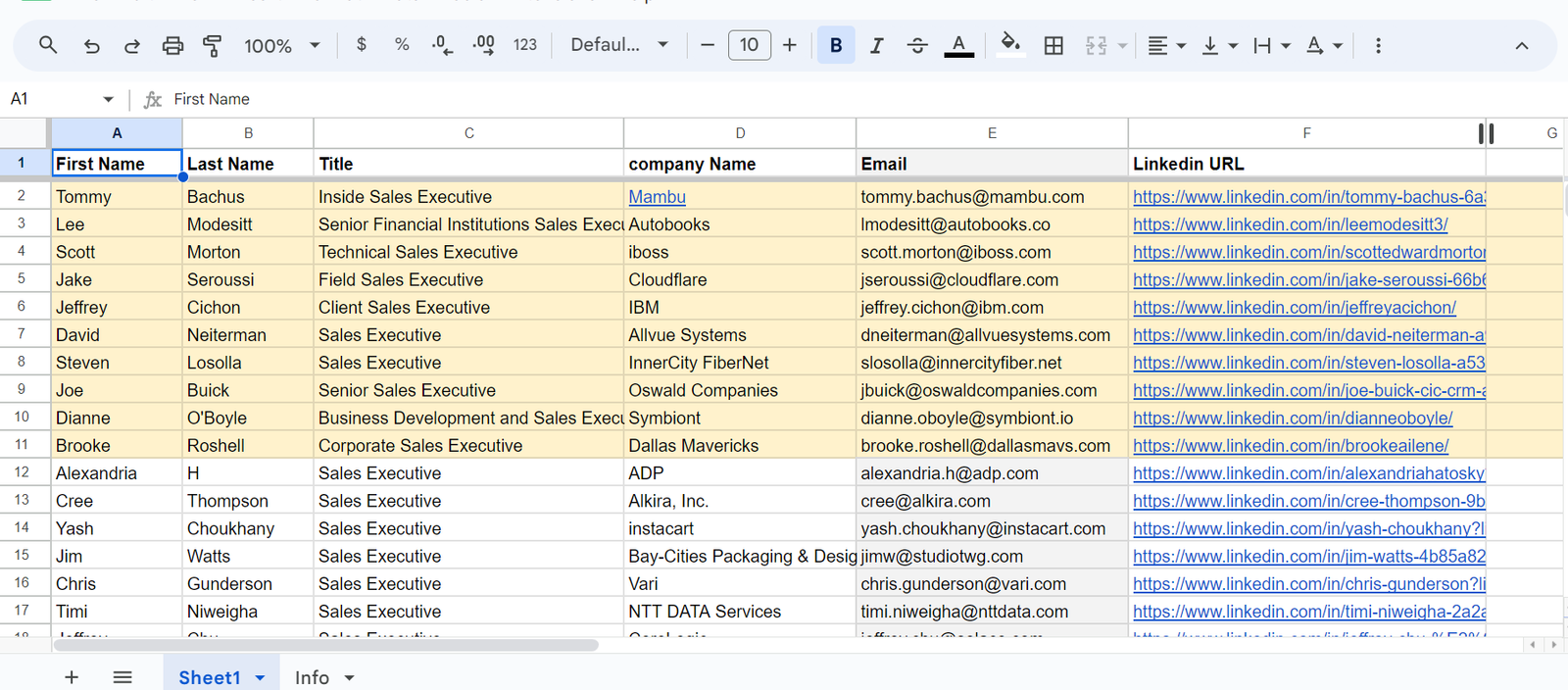Screen dimensions: 1568x690
Task: Open tommy-bachus LinkedIn link
Action: (x=1308, y=197)
